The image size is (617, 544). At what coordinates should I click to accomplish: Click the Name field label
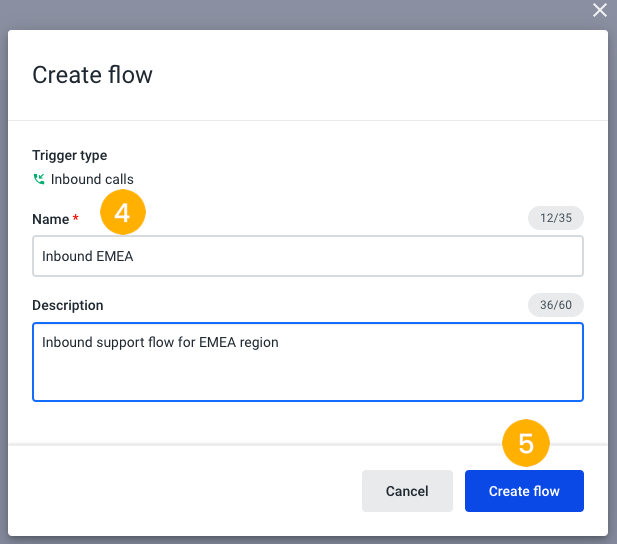tap(50, 219)
